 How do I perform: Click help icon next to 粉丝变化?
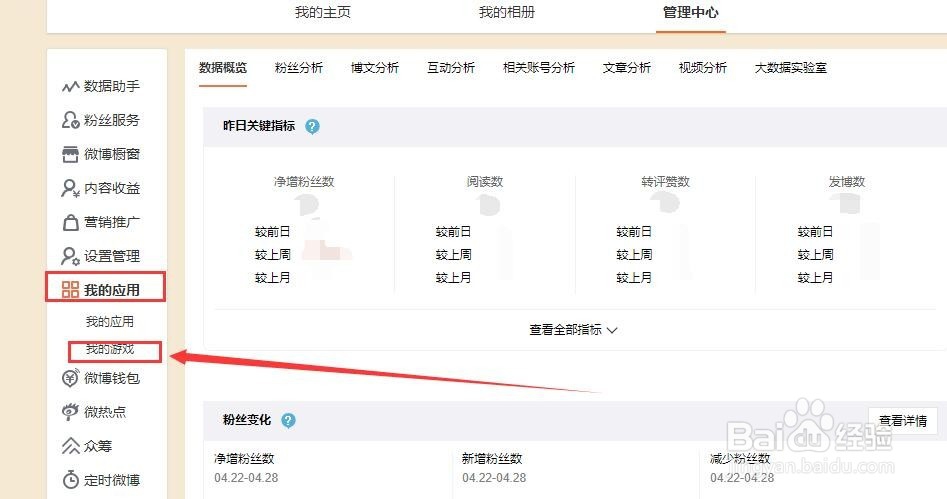coord(288,420)
